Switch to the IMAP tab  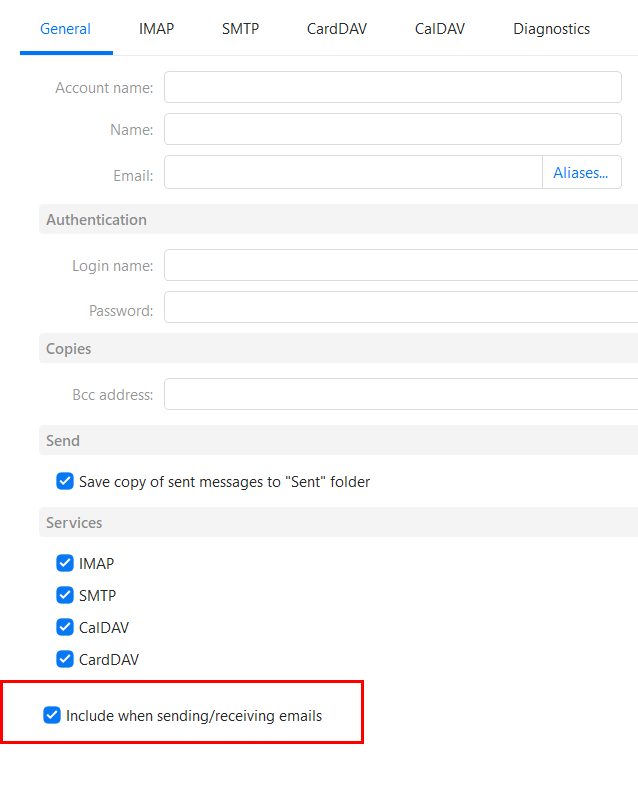pyautogui.click(x=156, y=29)
